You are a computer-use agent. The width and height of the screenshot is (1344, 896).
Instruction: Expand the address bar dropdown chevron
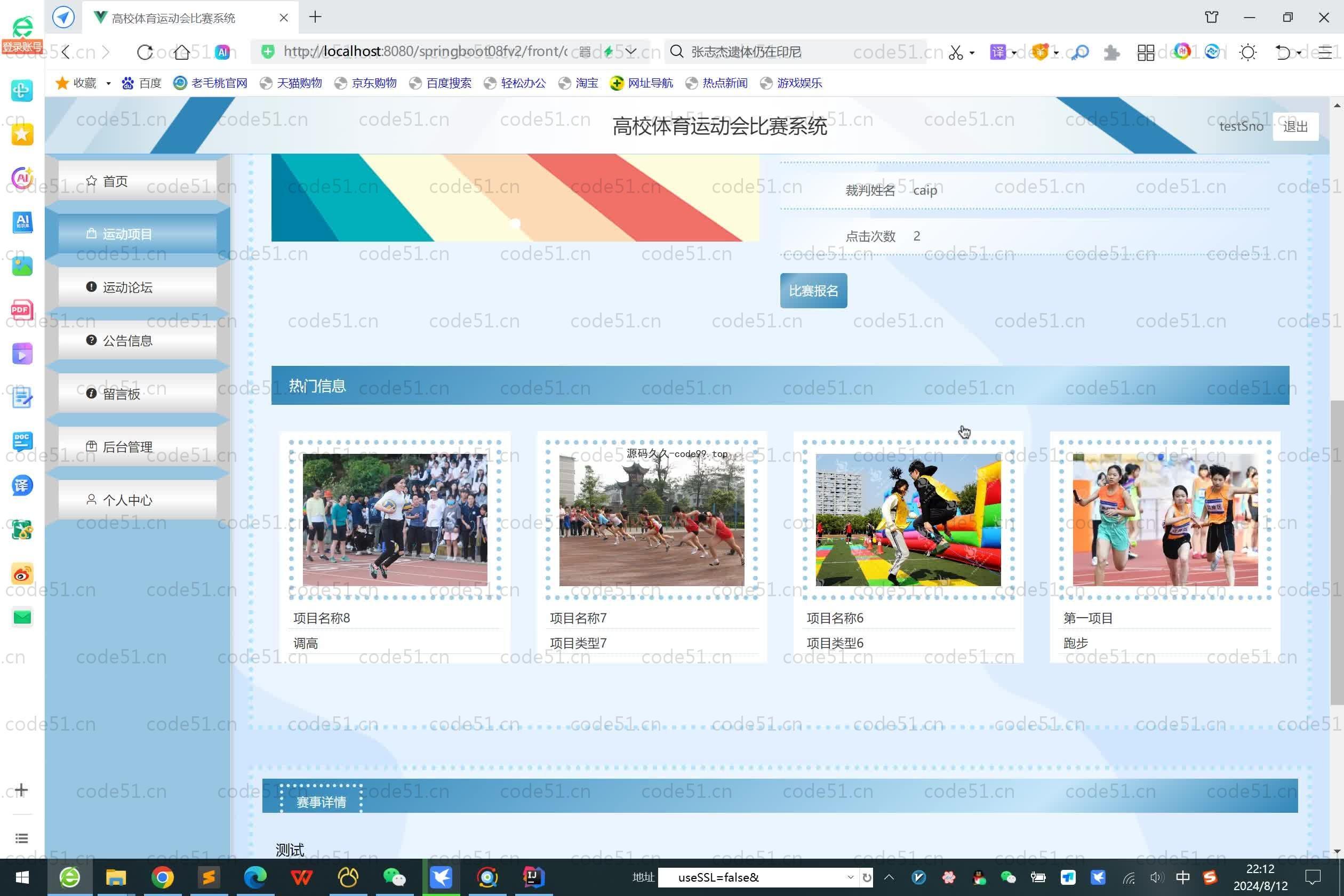pyautogui.click(x=631, y=52)
